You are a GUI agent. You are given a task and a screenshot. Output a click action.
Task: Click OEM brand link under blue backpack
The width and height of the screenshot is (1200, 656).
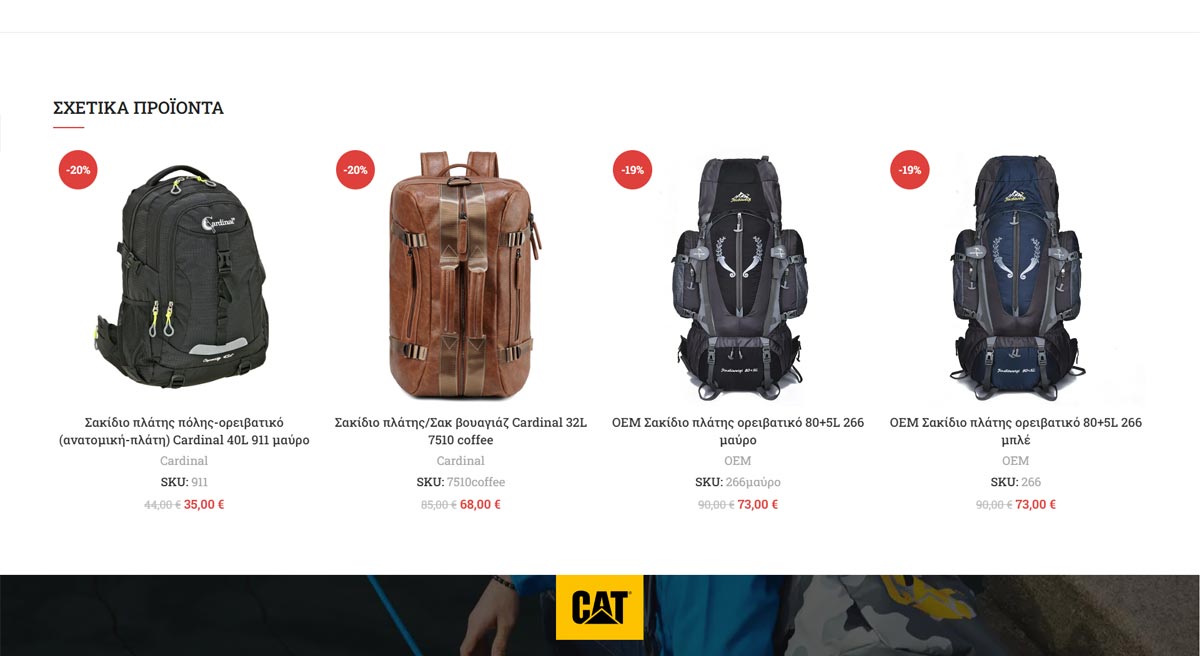click(x=1016, y=461)
